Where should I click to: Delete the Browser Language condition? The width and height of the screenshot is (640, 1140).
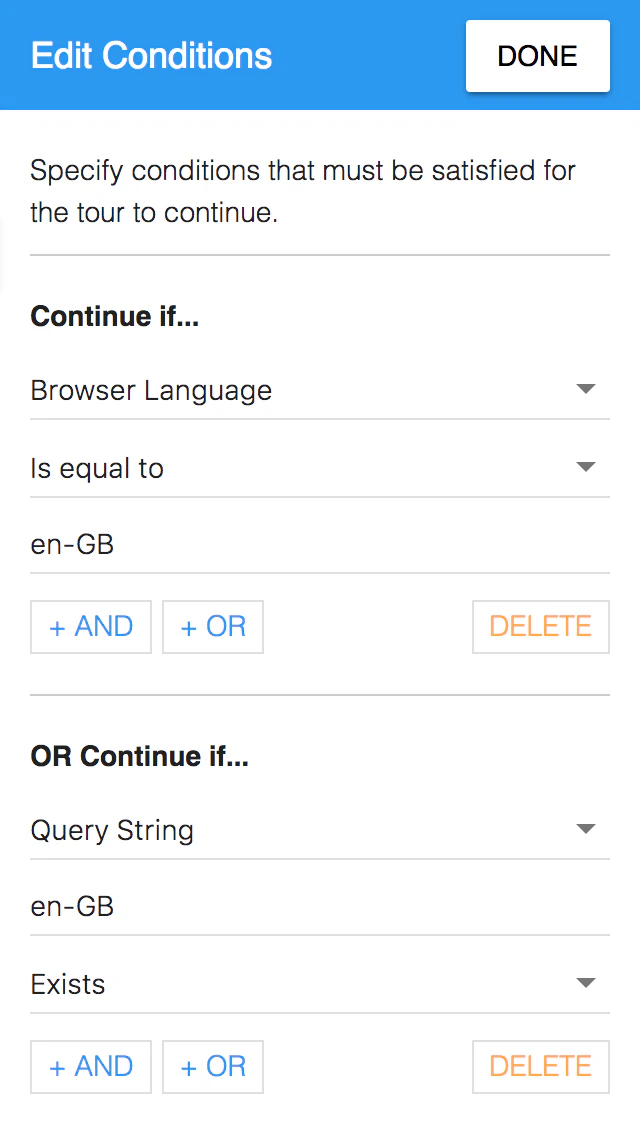540,627
